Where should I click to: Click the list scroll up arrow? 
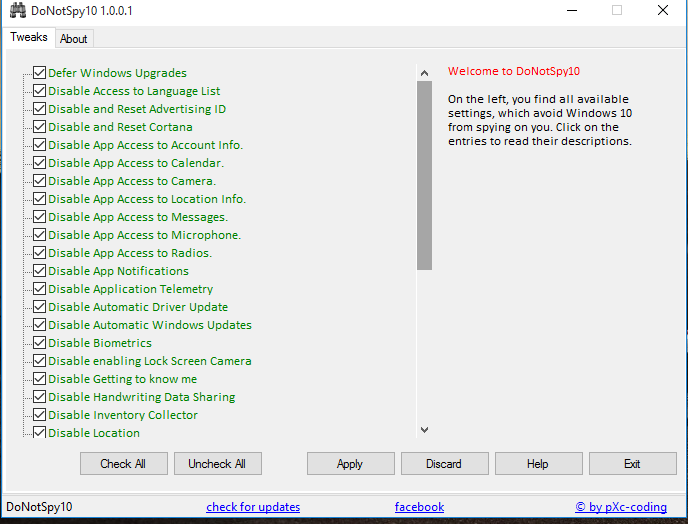coord(424,73)
